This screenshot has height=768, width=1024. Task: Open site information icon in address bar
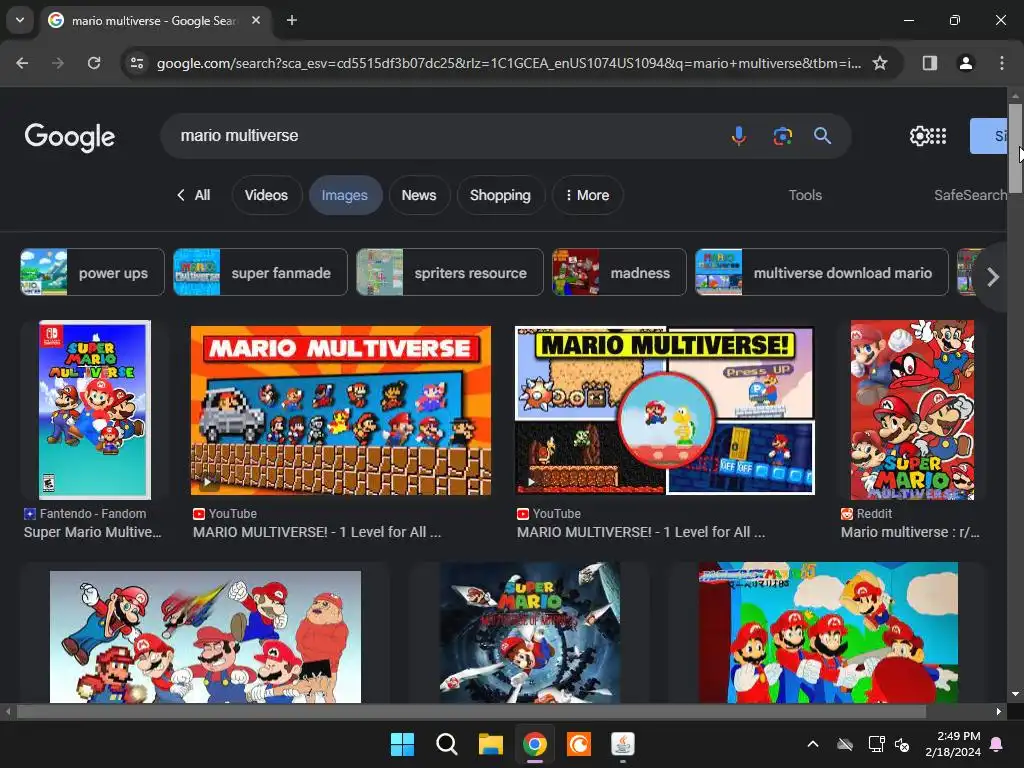[x=137, y=63]
